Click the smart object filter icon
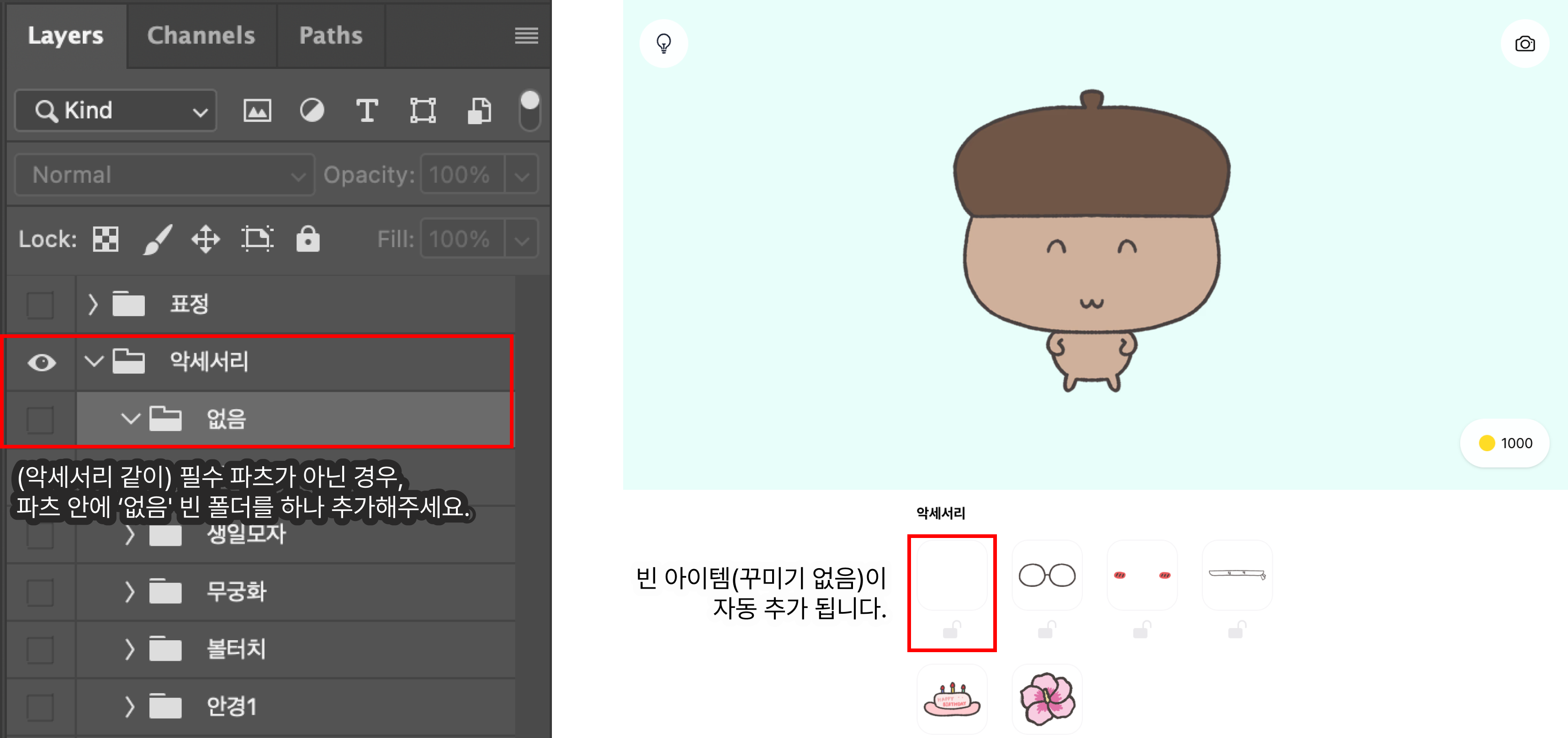 point(479,111)
